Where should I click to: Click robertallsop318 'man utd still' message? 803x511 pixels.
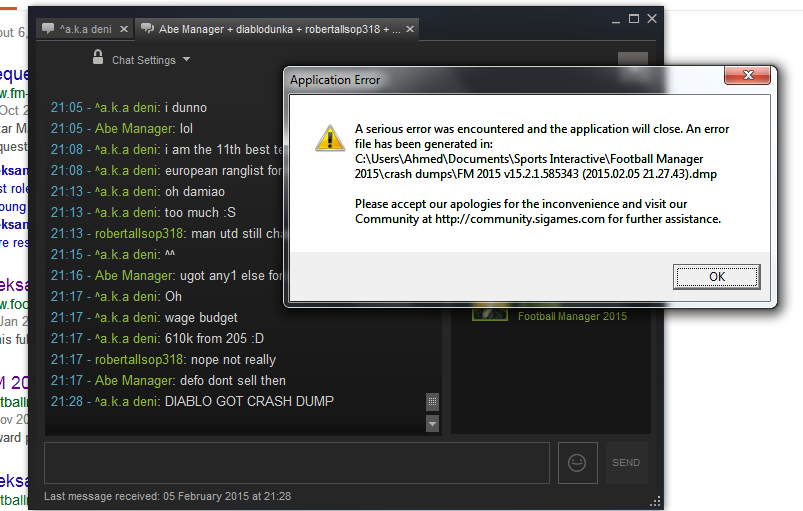click(237, 233)
